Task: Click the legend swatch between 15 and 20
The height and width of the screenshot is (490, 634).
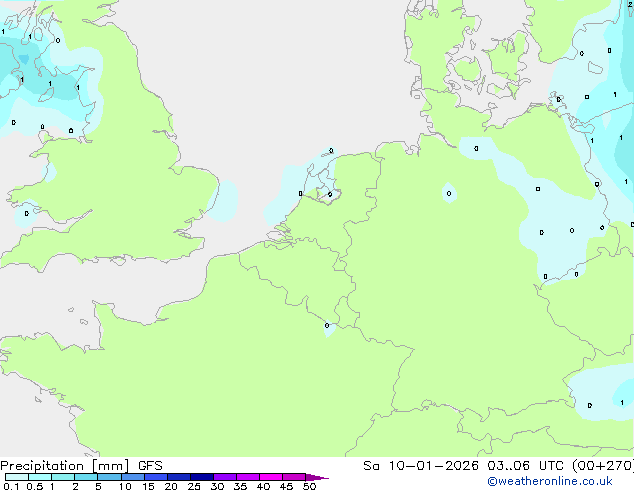Action: click(x=155, y=477)
